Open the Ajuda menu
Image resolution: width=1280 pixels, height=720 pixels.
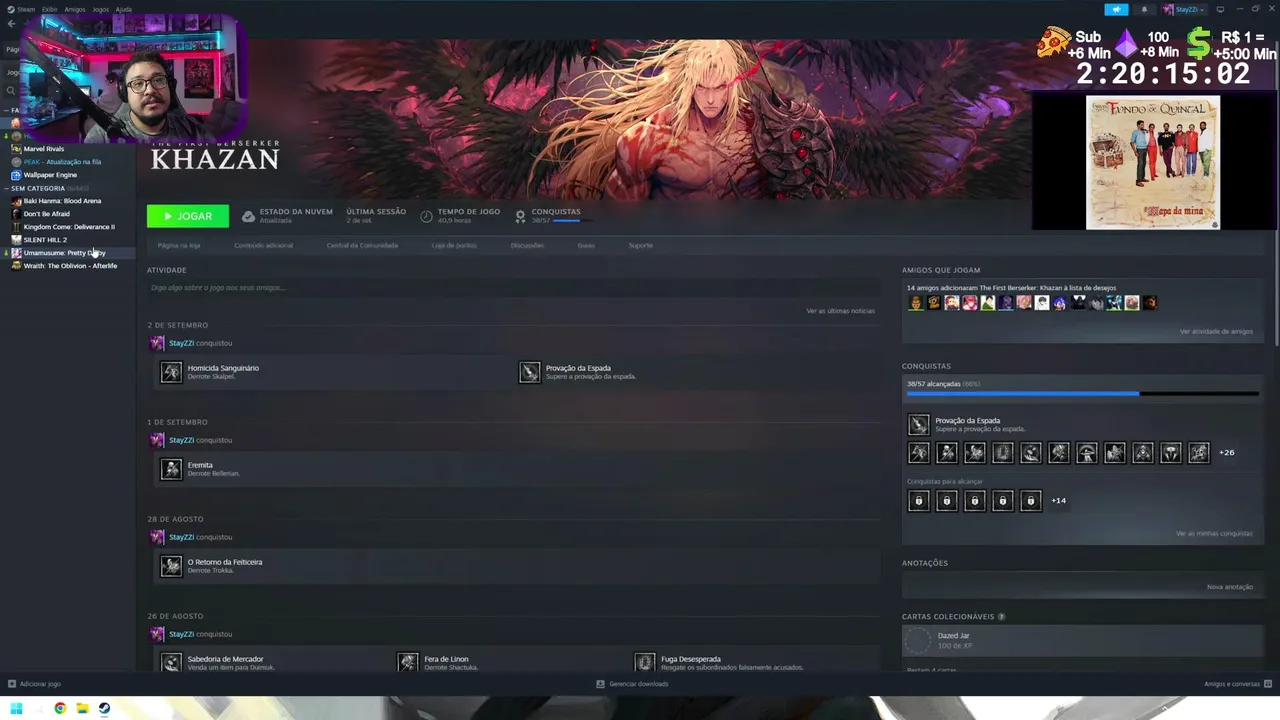pos(123,9)
